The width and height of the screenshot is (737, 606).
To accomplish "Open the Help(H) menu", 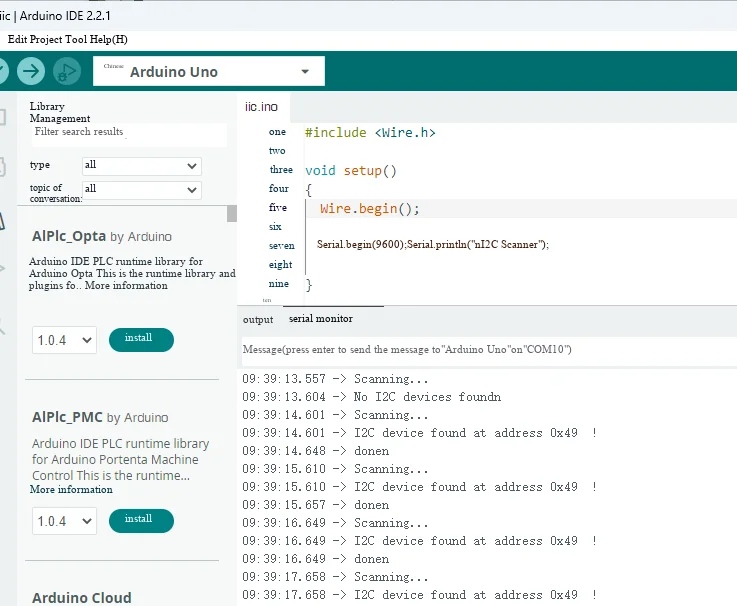I will pyautogui.click(x=109, y=39).
